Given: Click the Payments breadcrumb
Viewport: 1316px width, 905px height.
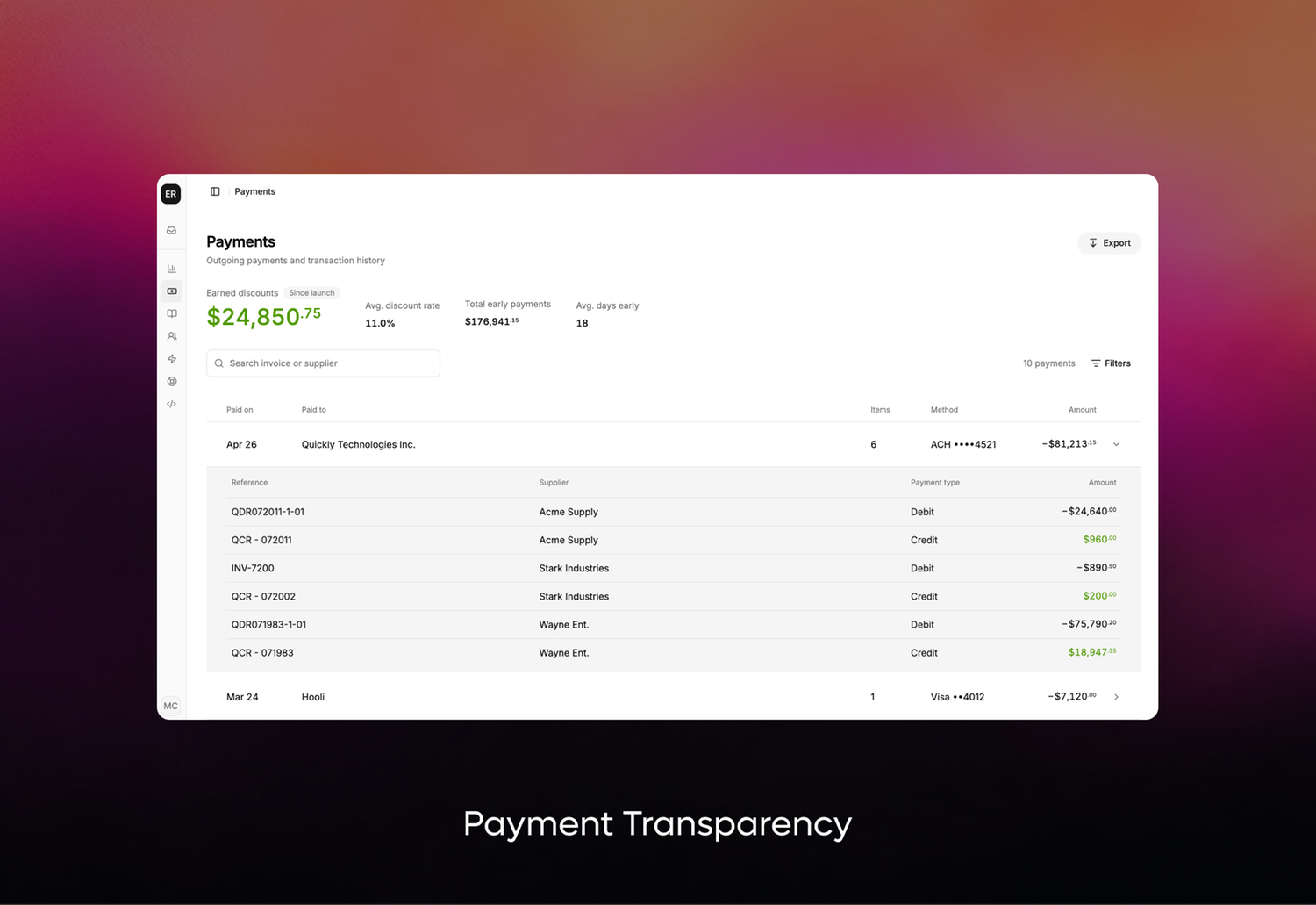Looking at the screenshot, I should coord(254,191).
